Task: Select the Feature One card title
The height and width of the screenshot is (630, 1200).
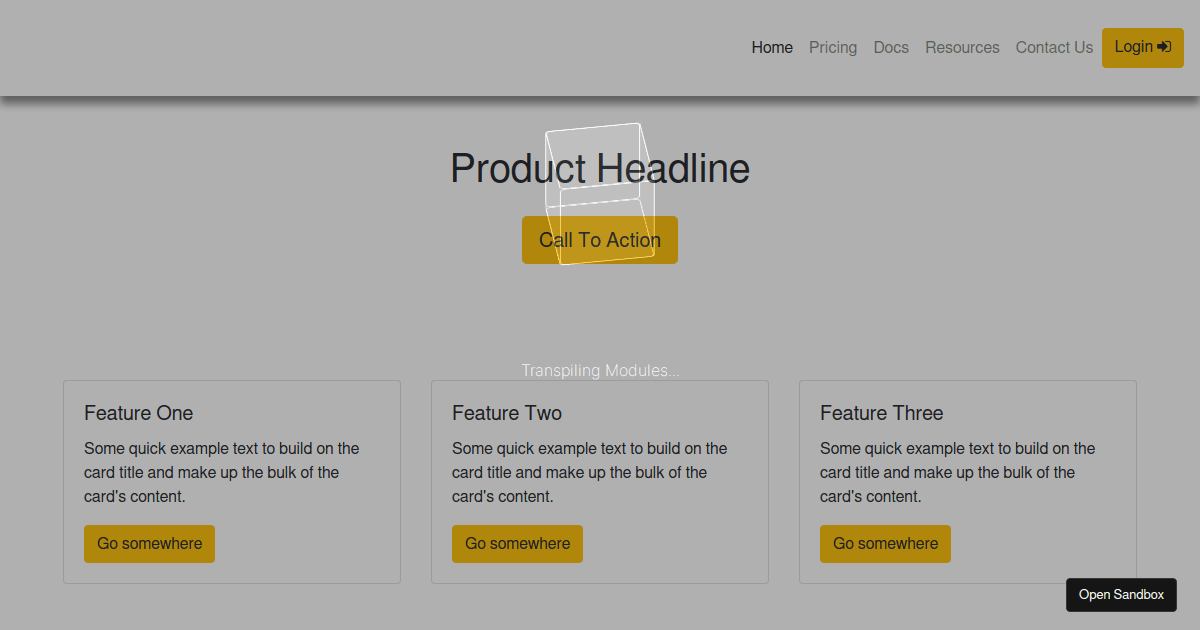Action: click(x=139, y=413)
